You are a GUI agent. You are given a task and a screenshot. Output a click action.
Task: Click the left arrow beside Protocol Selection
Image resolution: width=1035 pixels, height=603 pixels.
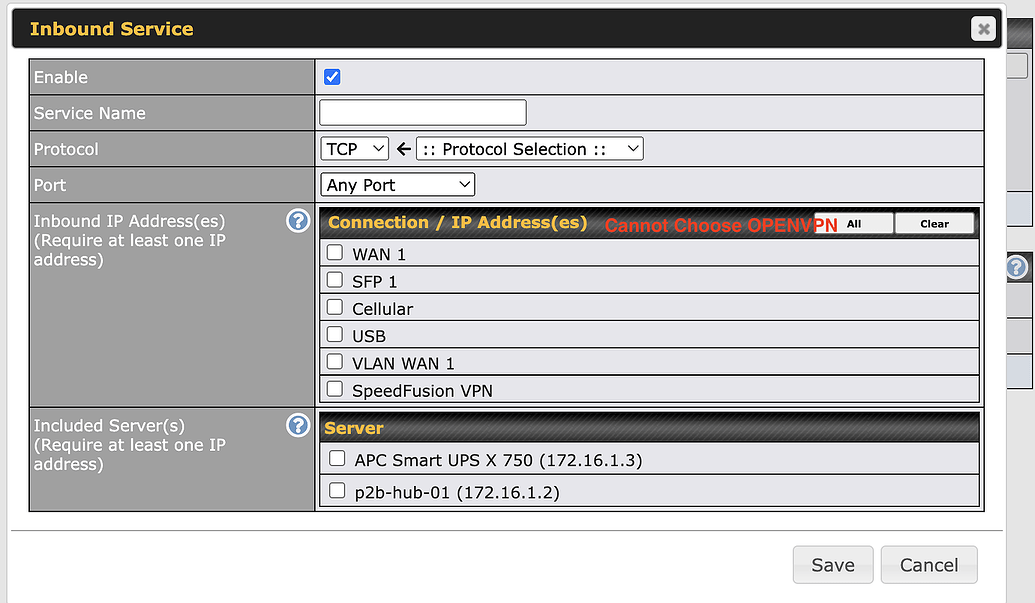click(403, 149)
